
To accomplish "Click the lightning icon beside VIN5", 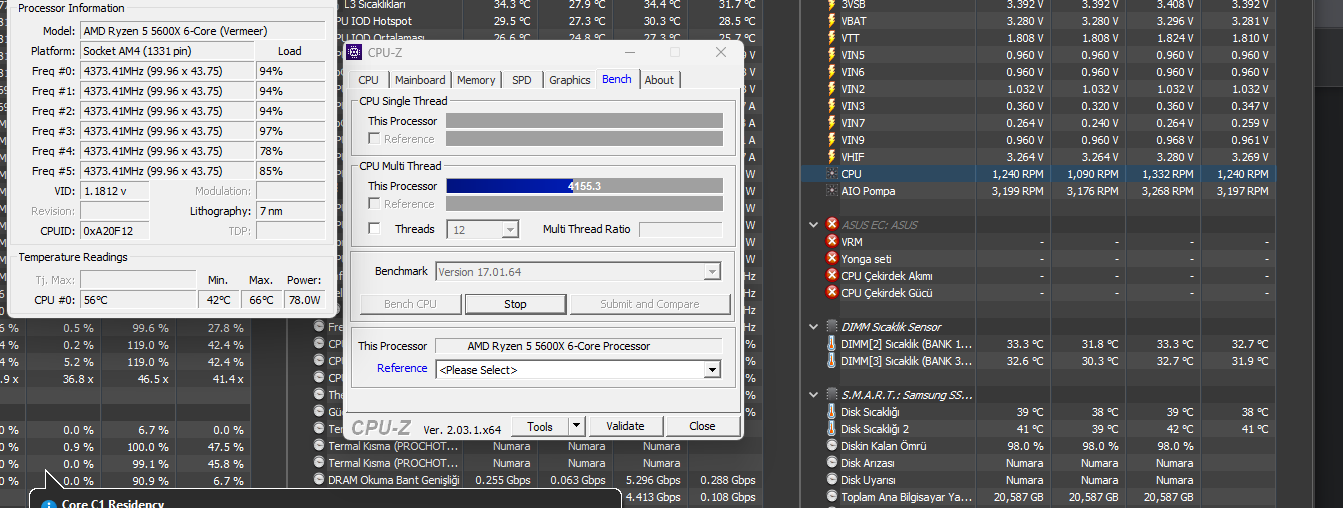I will (x=831, y=55).
